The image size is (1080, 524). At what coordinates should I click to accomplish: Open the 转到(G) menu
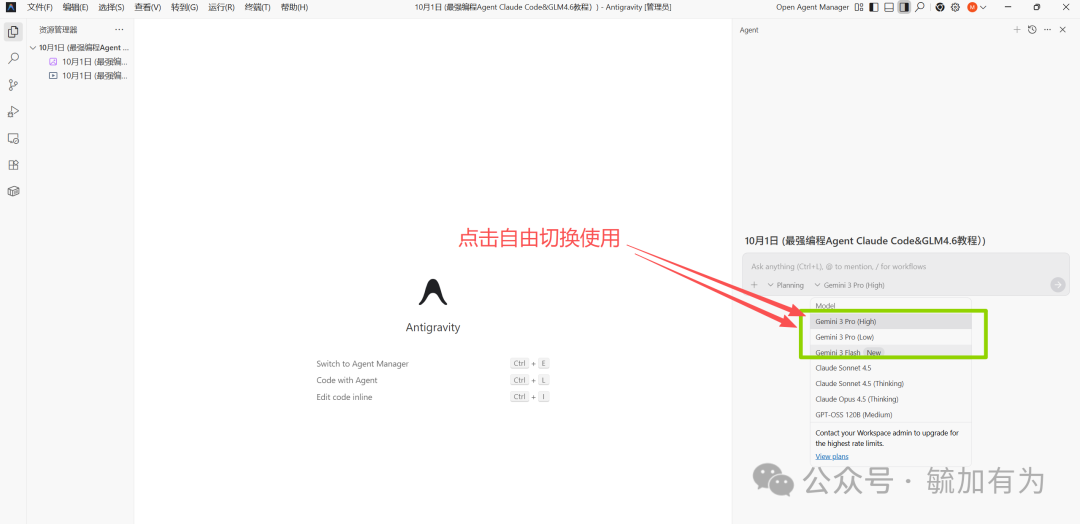(185, 7)
